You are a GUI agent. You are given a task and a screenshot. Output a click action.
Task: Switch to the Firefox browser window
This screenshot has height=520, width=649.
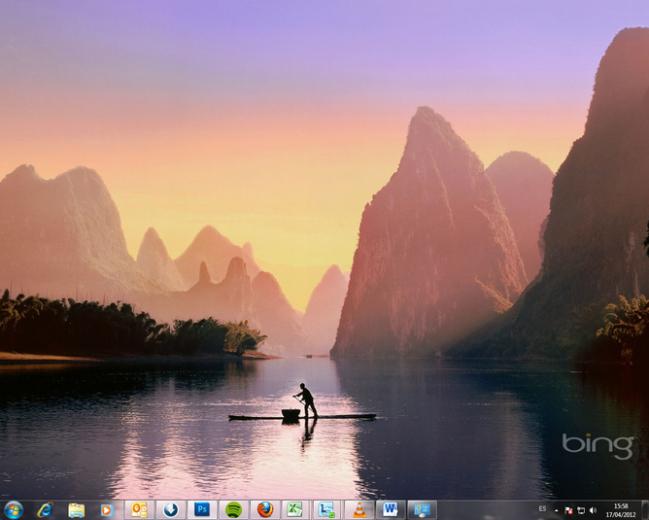click(x=265, y=510)
